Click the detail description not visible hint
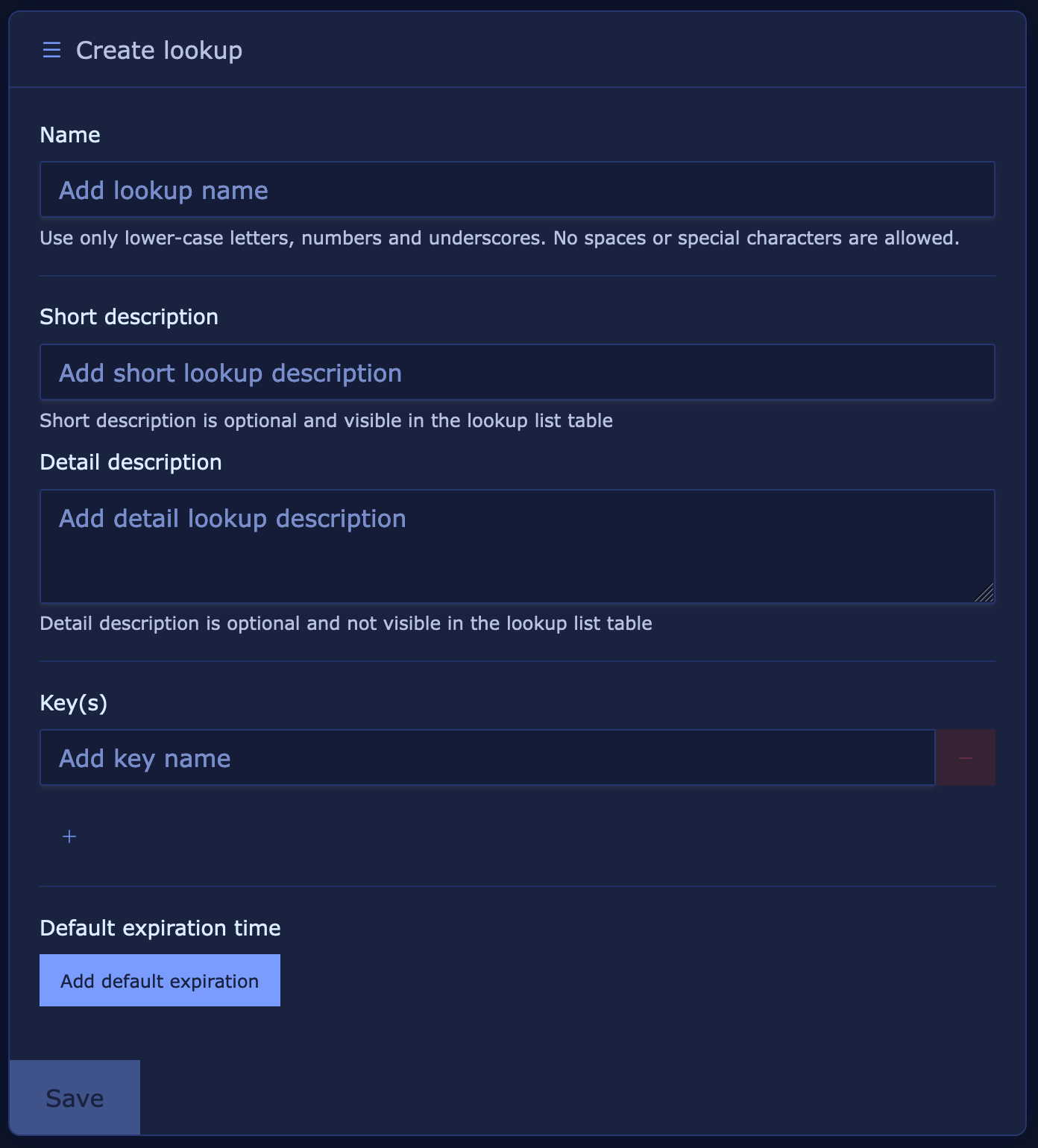 point(346,624)
